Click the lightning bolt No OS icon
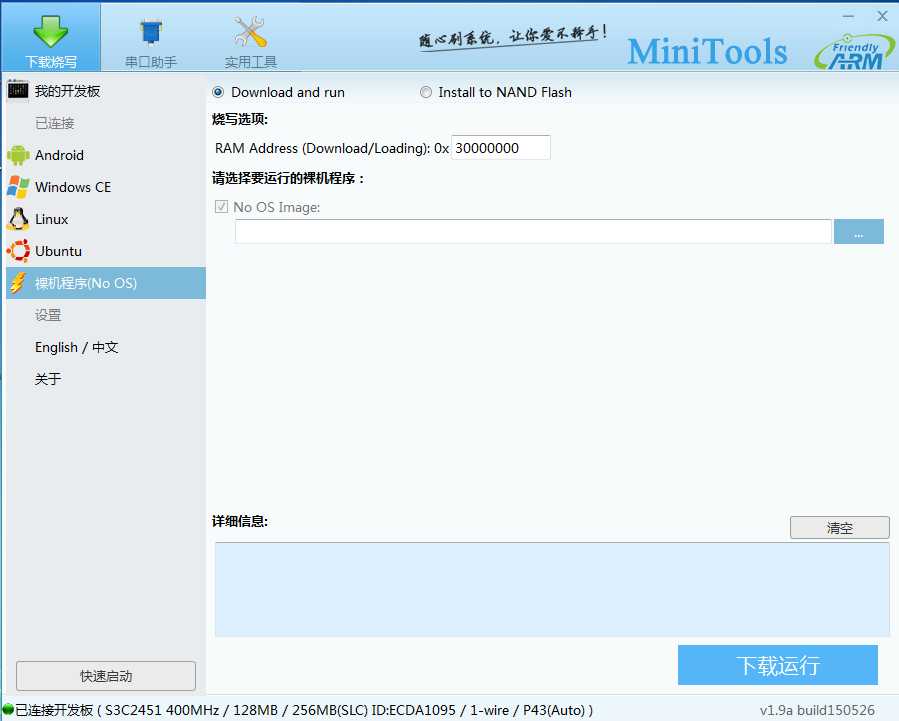Image resolution: width=899 pixels, height=721 pixels. pos(18,283)
